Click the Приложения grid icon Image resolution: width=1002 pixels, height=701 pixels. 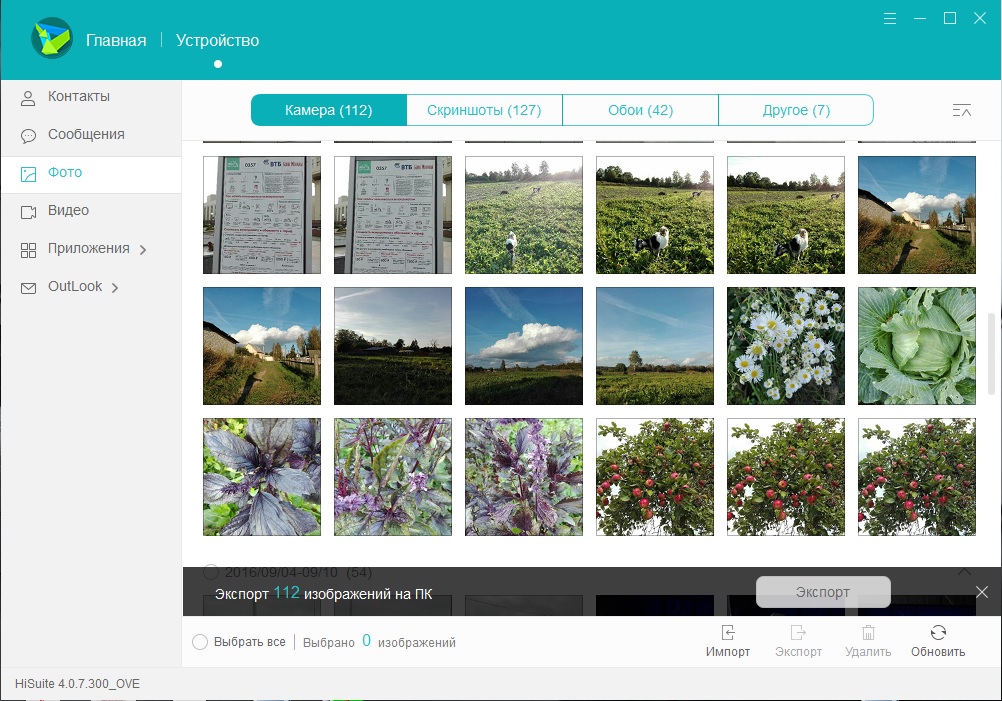click(28, 250)
